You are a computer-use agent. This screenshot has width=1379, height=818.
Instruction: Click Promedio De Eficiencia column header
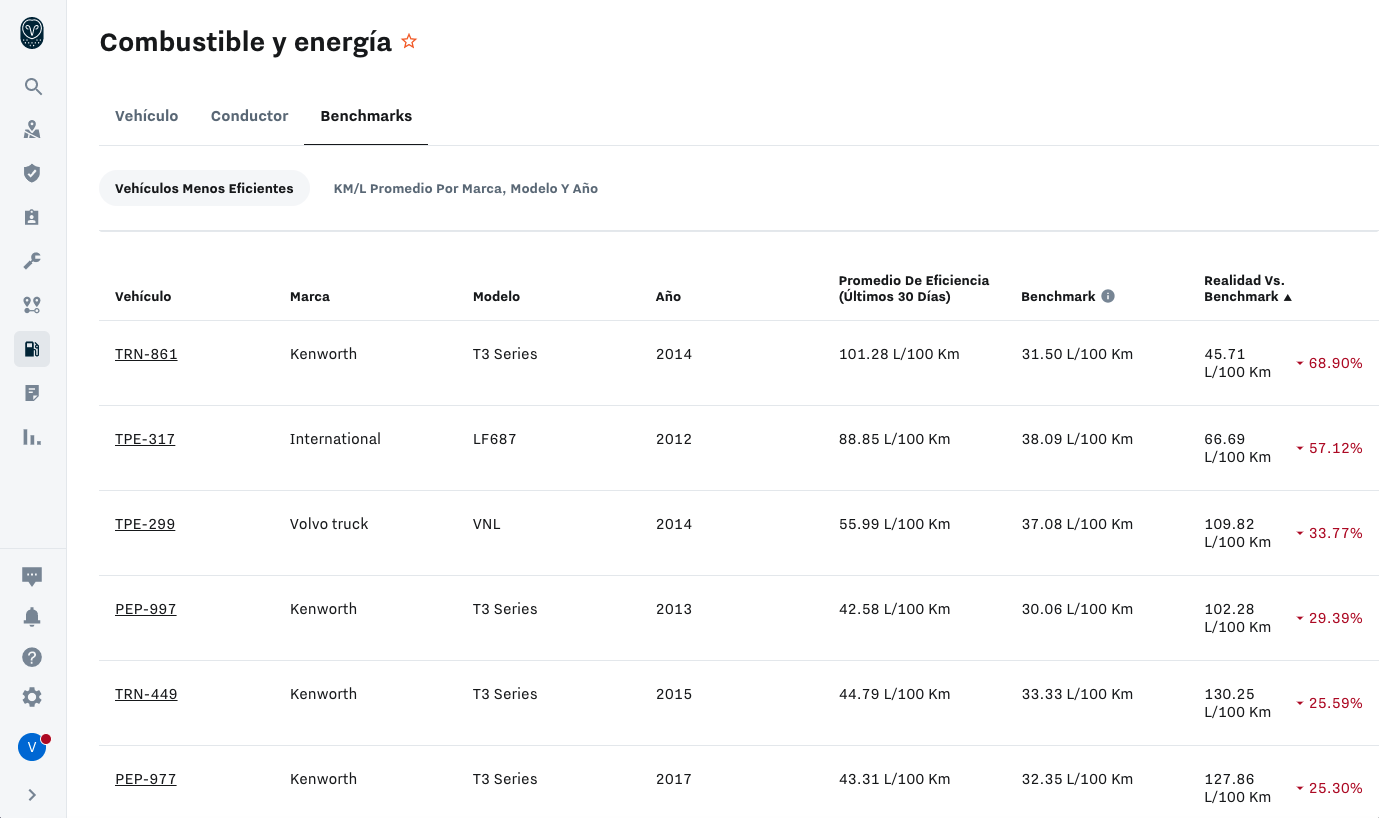914,289
